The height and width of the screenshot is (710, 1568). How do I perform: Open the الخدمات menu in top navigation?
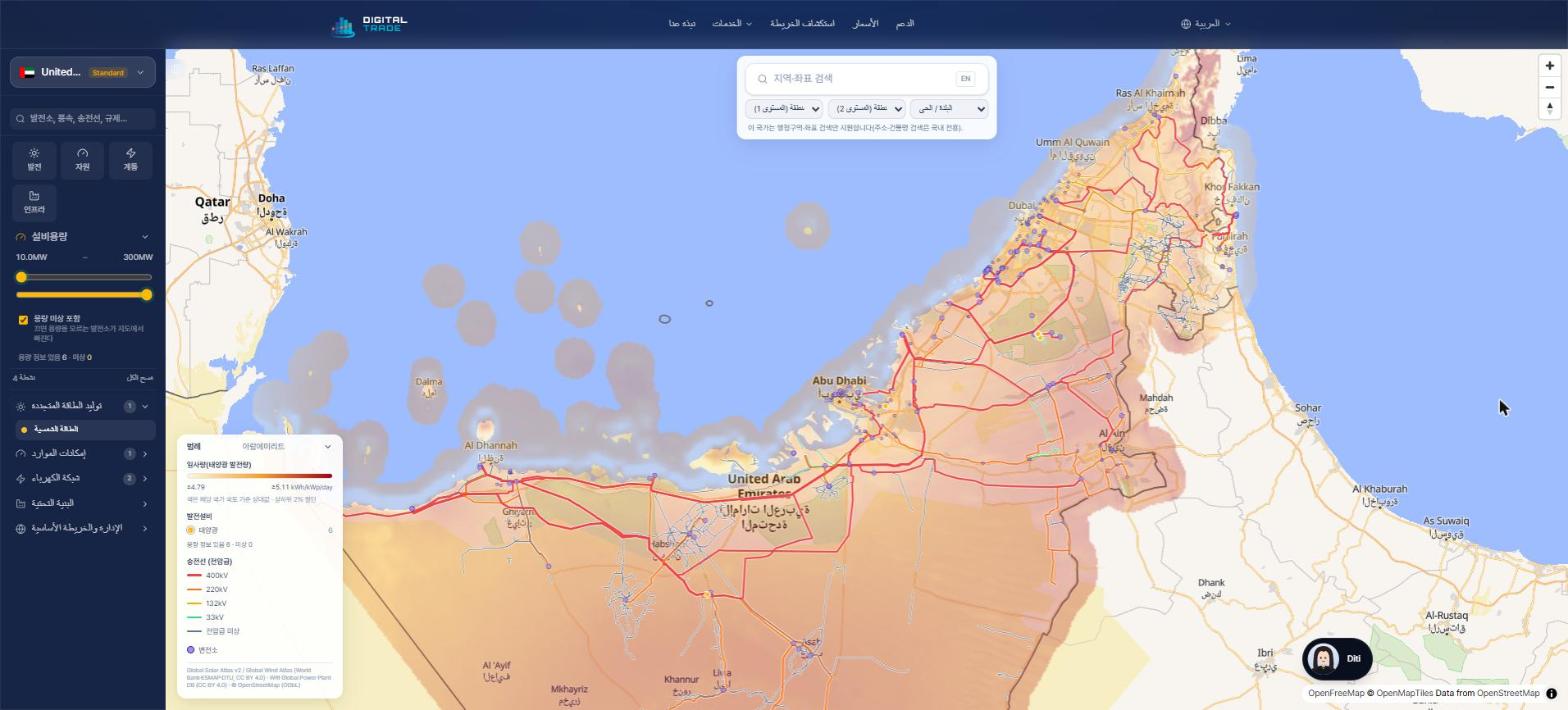coord(732,23)
